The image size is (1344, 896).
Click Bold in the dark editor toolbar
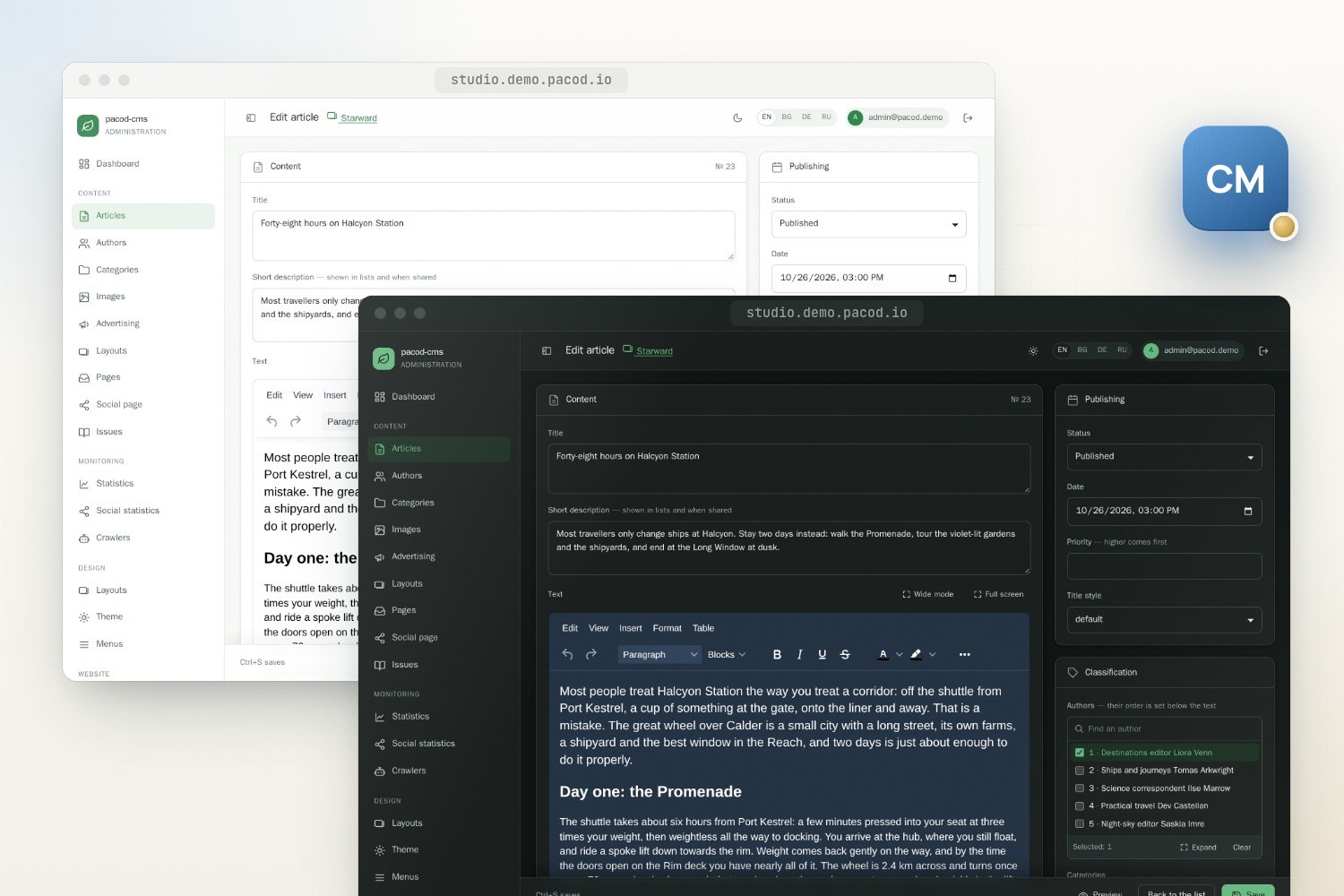tap(777, 655)
